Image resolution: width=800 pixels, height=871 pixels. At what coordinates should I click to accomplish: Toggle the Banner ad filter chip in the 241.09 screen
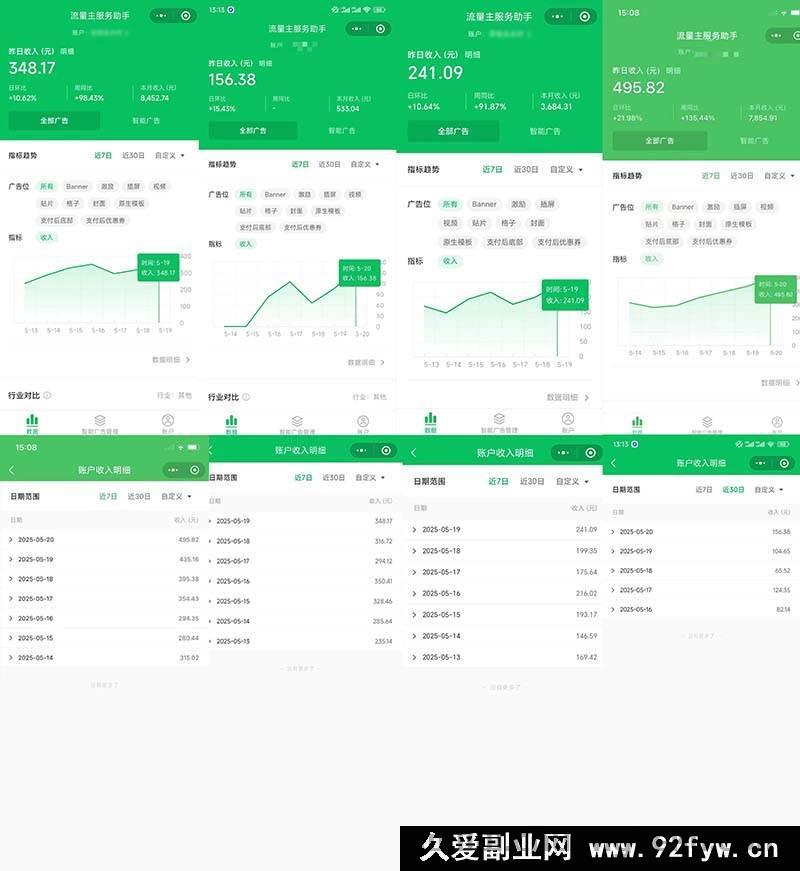point(484,204)
